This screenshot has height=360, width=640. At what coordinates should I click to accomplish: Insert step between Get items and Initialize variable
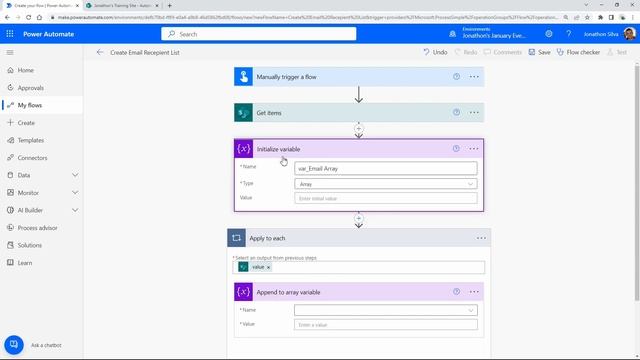(x=358, y=129)
